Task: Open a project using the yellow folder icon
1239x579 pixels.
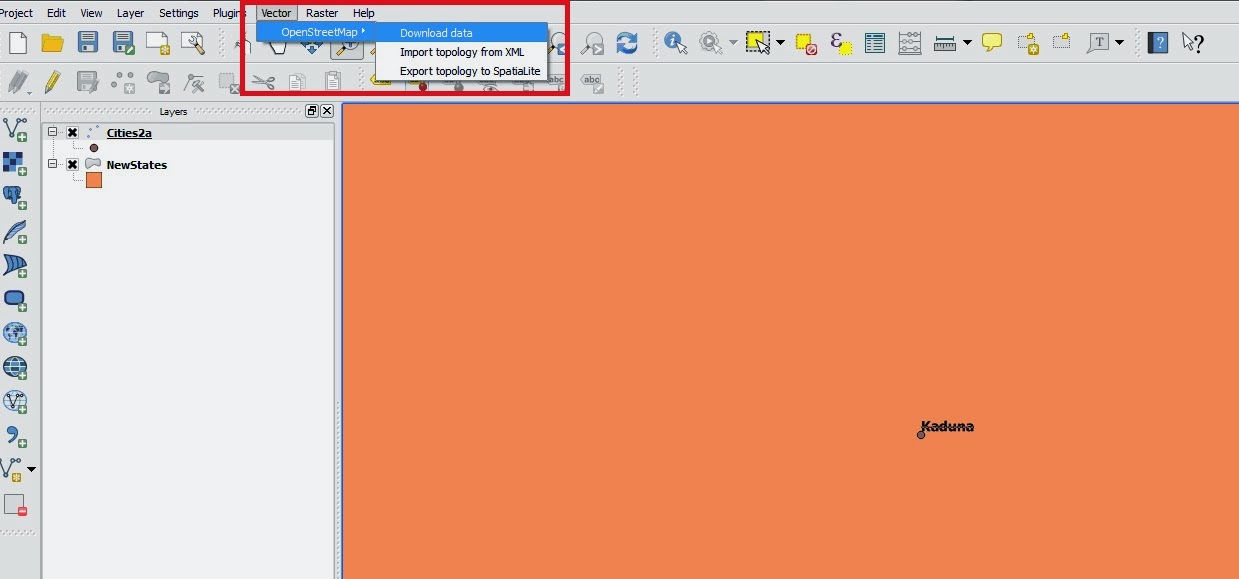Action: click(x=53, y=43)
